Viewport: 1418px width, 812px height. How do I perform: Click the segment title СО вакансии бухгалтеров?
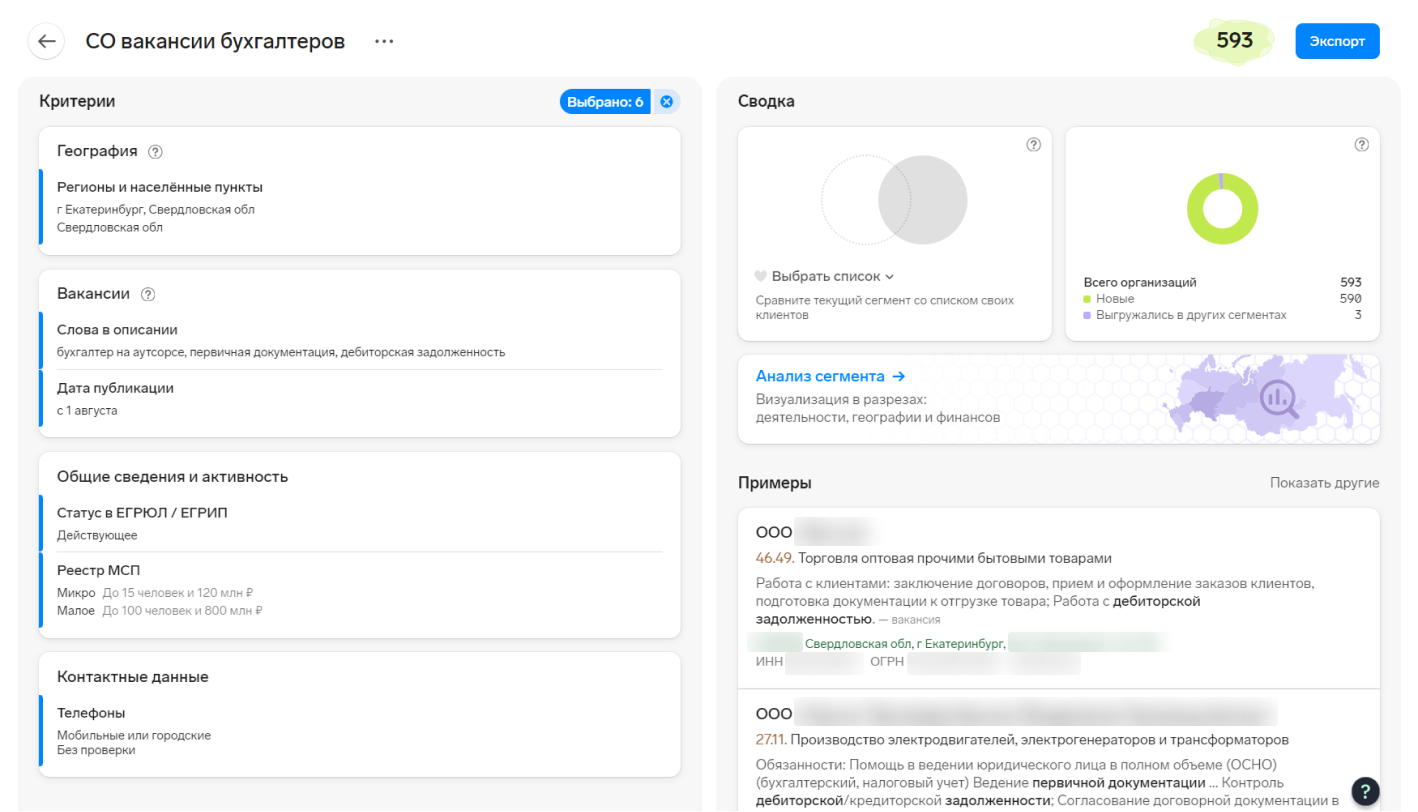(215, 41)
